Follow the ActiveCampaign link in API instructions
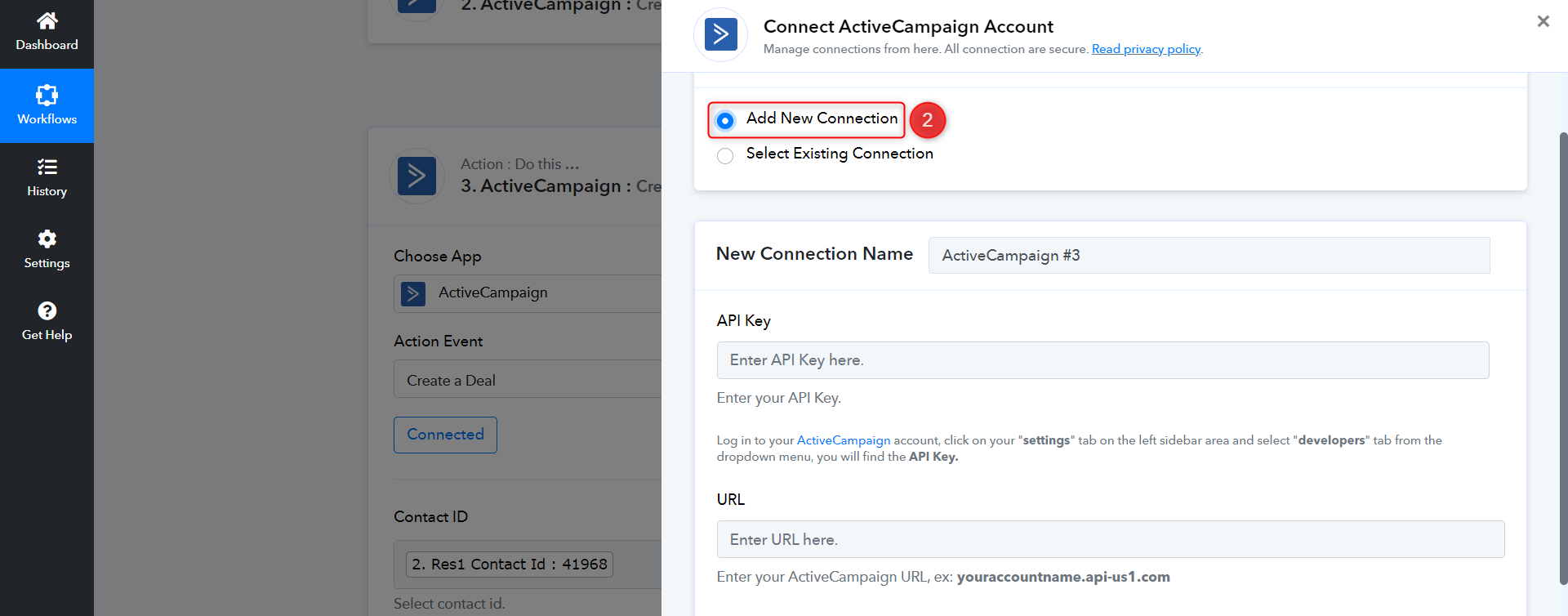1568x616 pixels. 844,440
